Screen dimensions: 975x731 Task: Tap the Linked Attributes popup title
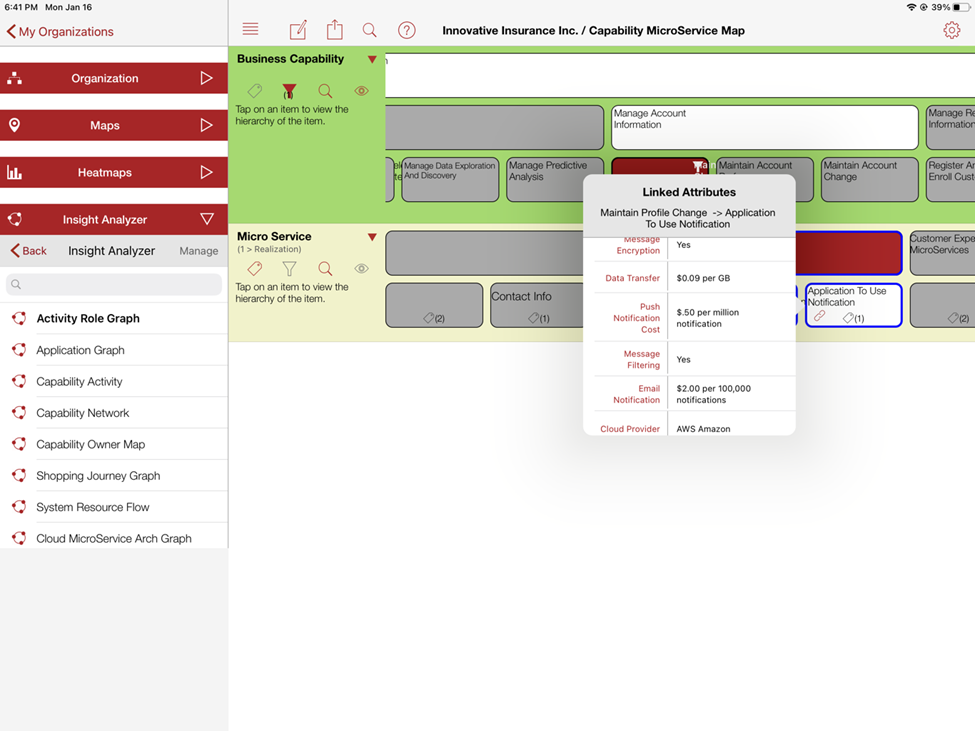(689, 192)
